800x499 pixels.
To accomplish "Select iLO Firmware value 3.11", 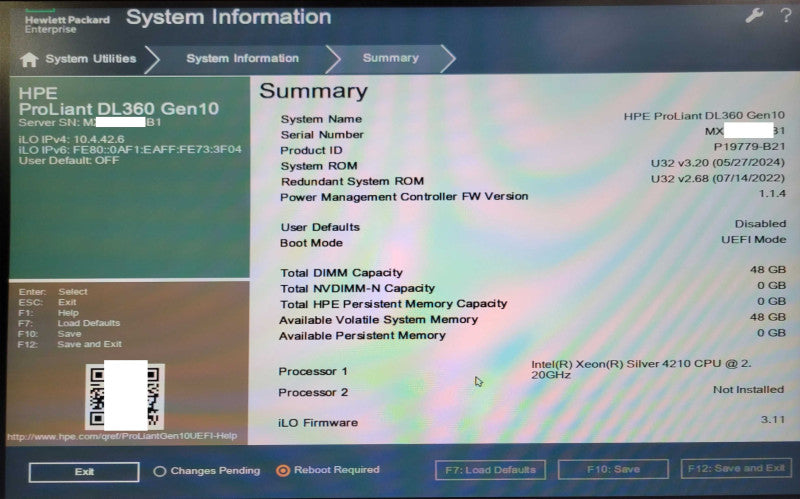I will (772, 419).
